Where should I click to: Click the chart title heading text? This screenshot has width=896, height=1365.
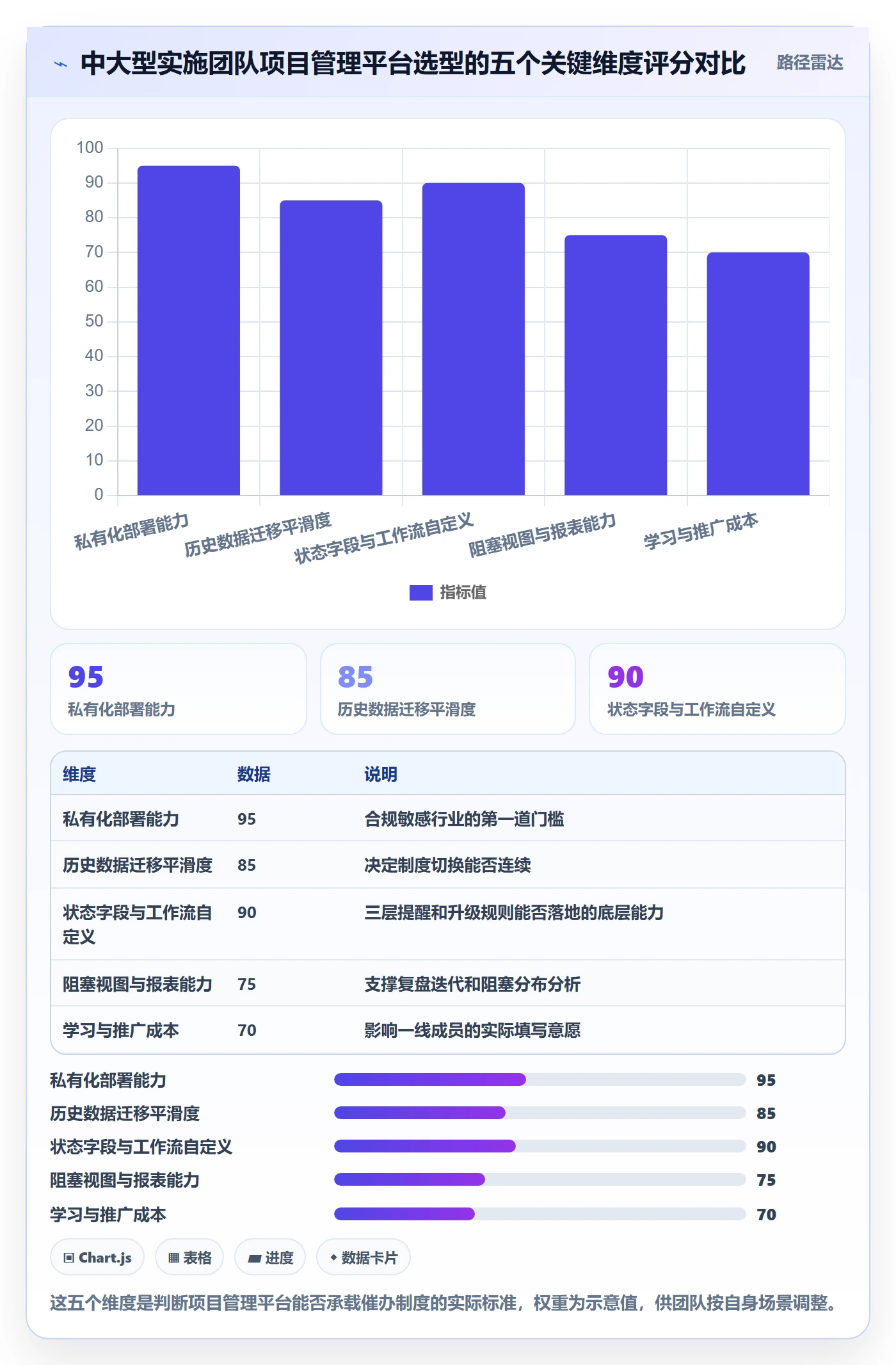[x=413, y=63]
